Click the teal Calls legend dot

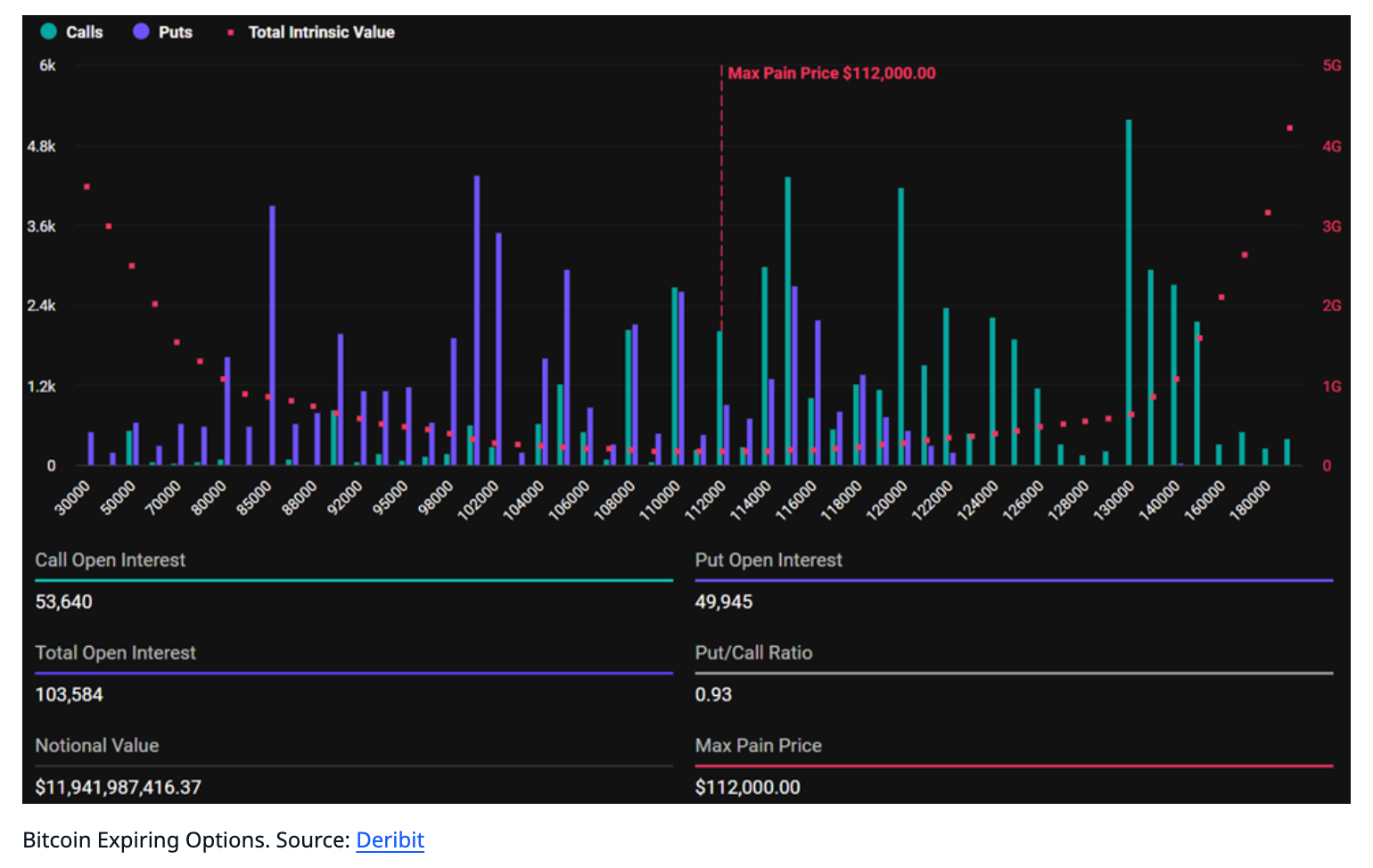click(x=49, y=32)
